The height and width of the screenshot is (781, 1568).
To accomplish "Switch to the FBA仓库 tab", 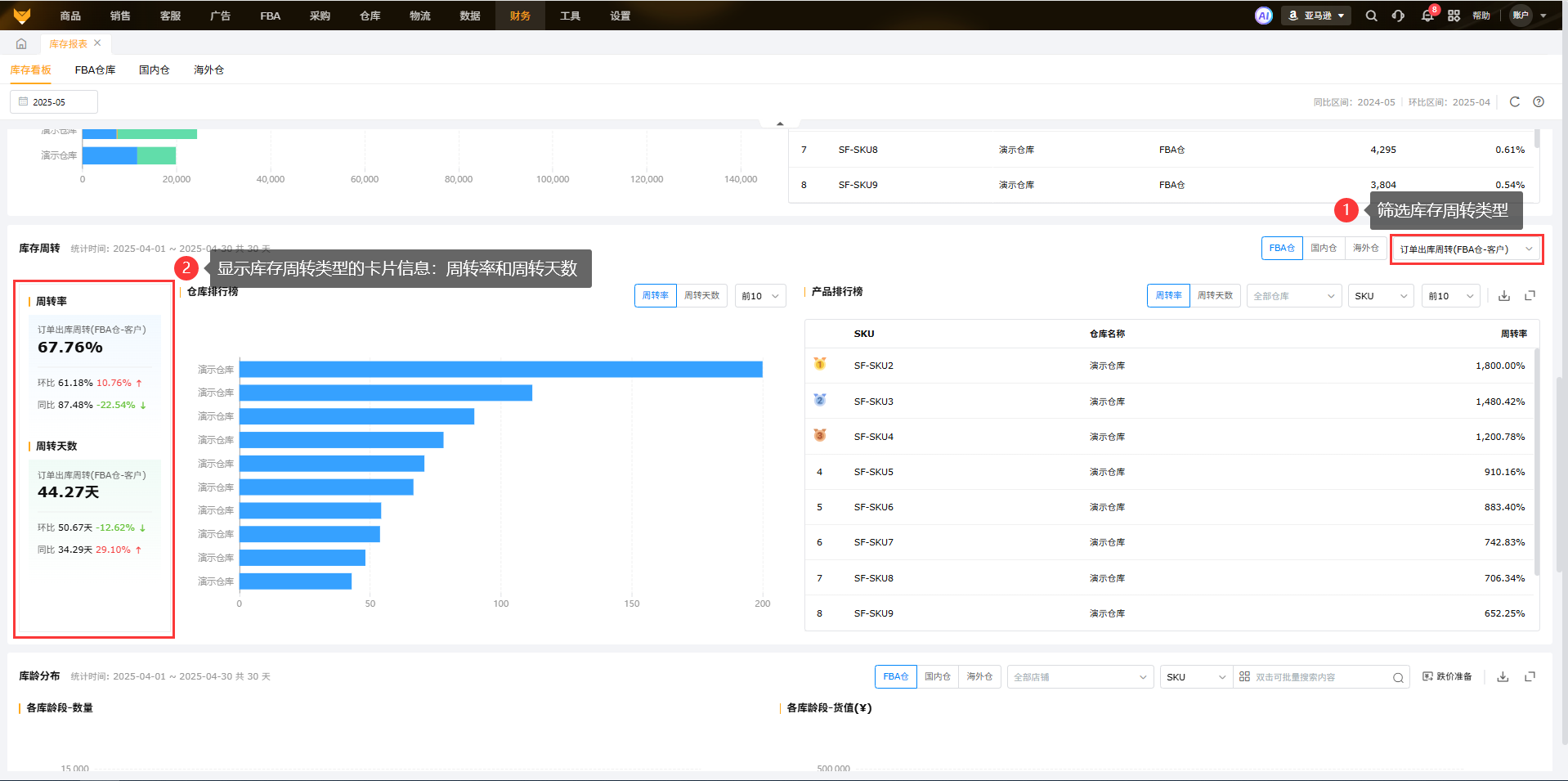I will click(x=95, y=70).
